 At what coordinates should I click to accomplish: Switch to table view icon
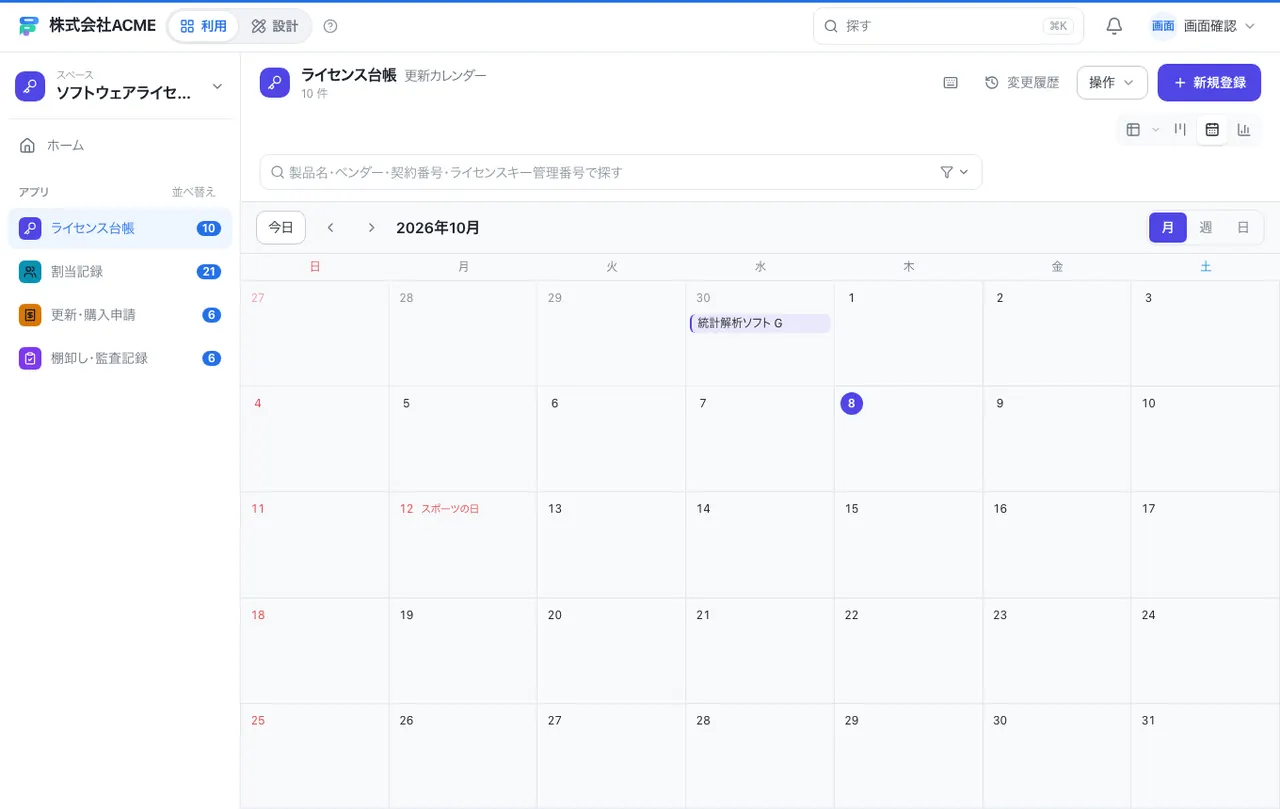[x=1133, y=129]
